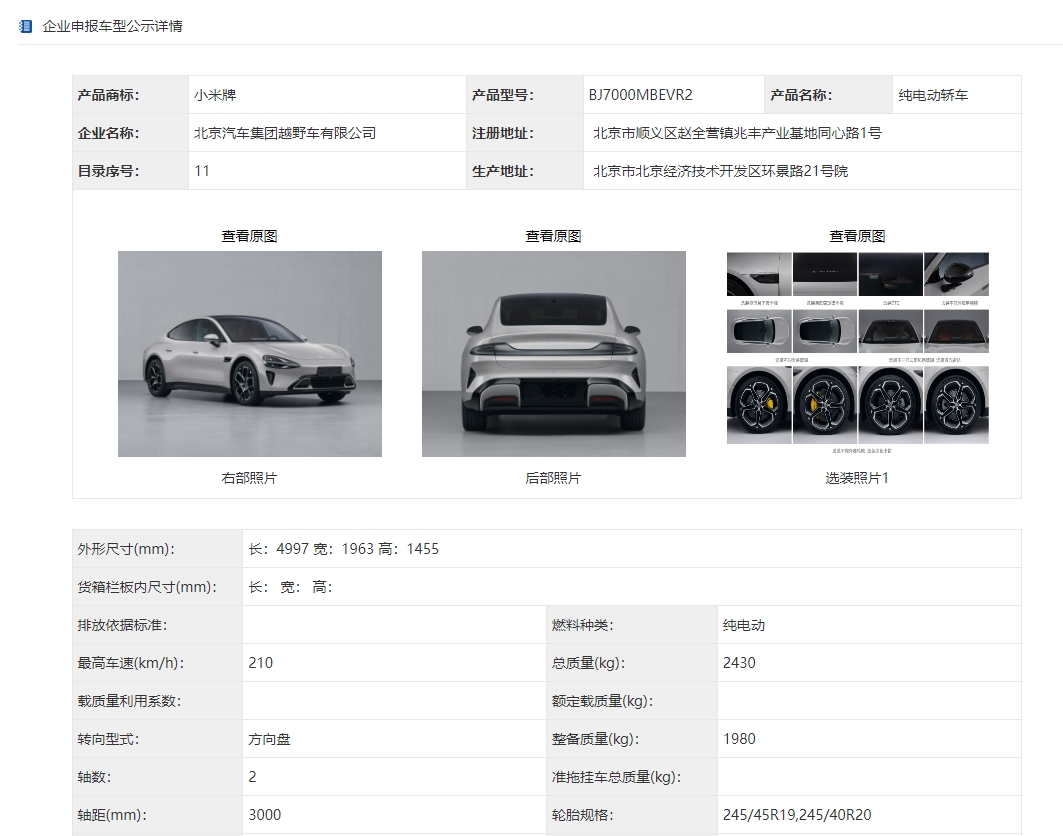Click company name 北京汽车集团越野车有限公司
The height and width of the screenshot is (836, 1063).
(x=285, y=133)
